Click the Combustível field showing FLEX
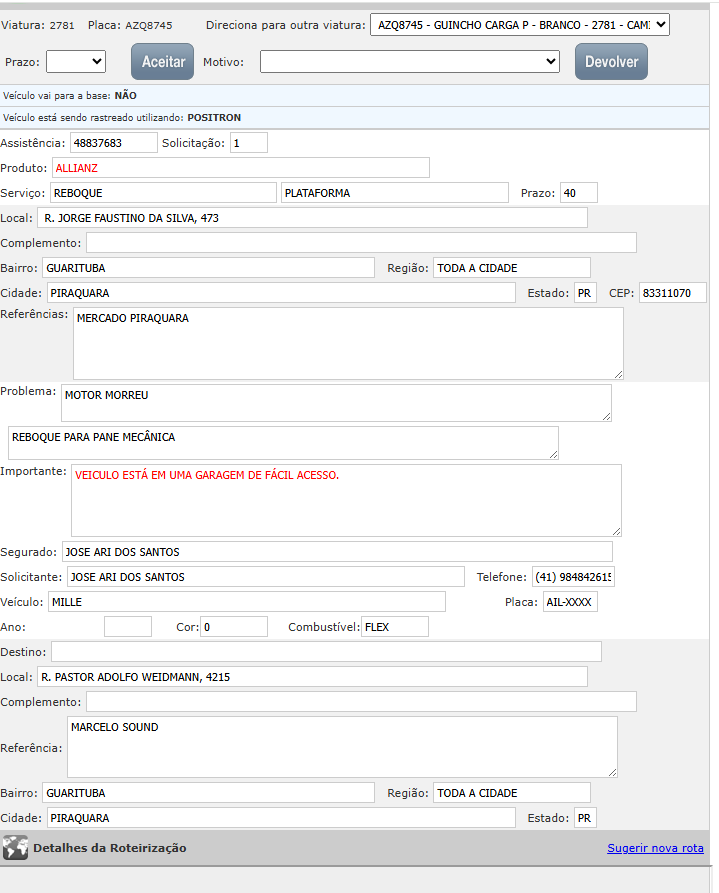719x893 pixels. pos(394,627)
